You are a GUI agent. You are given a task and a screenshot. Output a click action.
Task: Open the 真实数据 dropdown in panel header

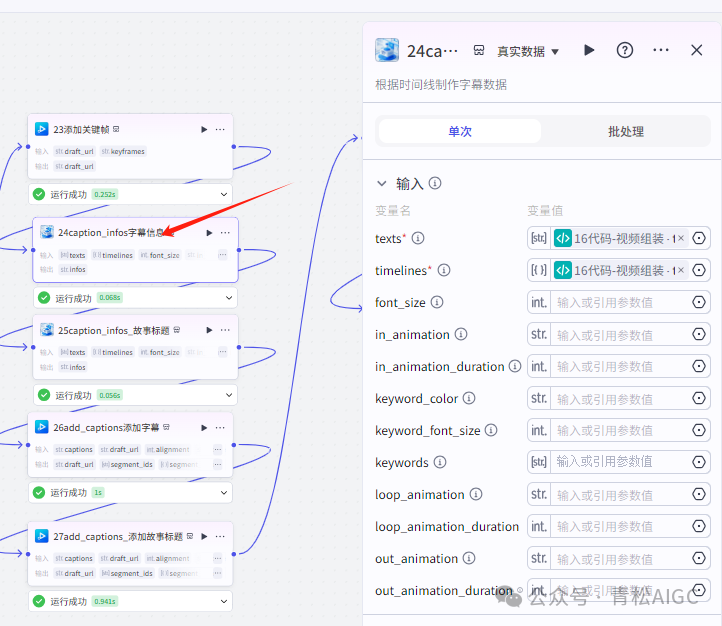(x=528, y=51)
